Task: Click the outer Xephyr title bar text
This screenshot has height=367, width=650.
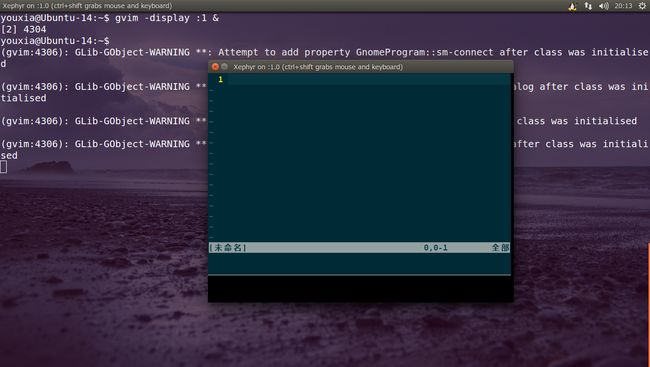Action: click(87, 6)
